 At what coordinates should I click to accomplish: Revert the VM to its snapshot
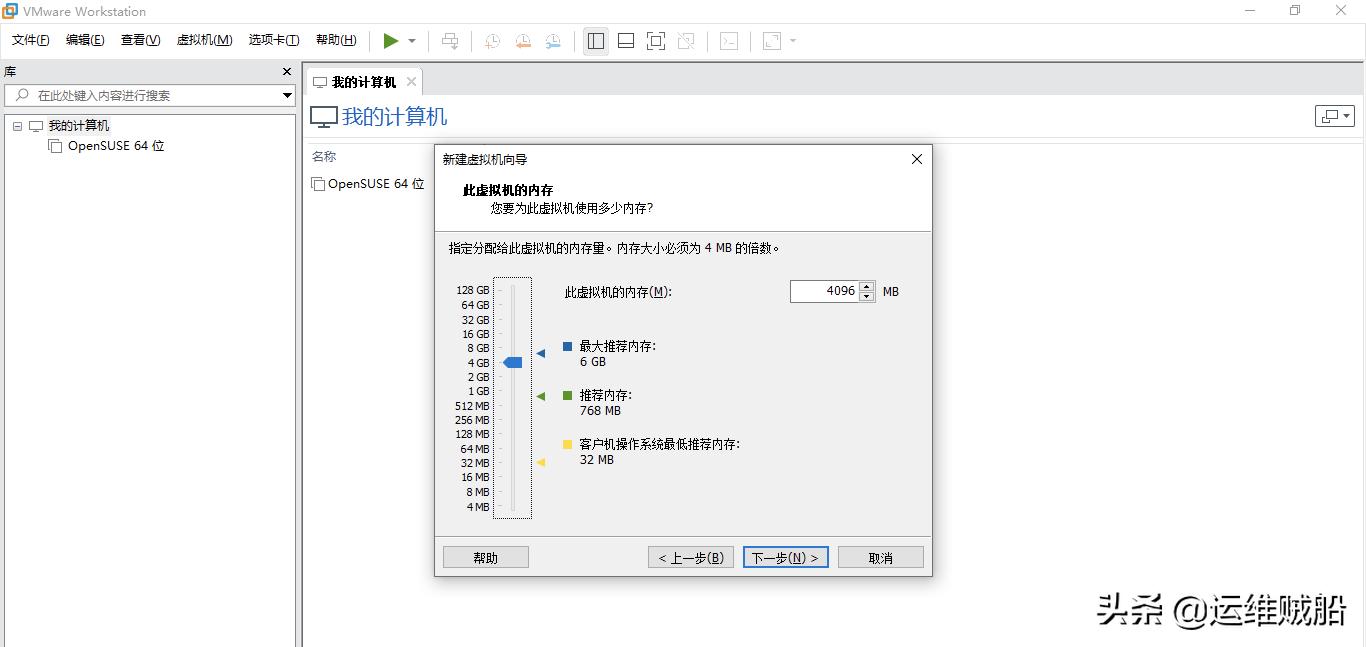tap(522, 41)
